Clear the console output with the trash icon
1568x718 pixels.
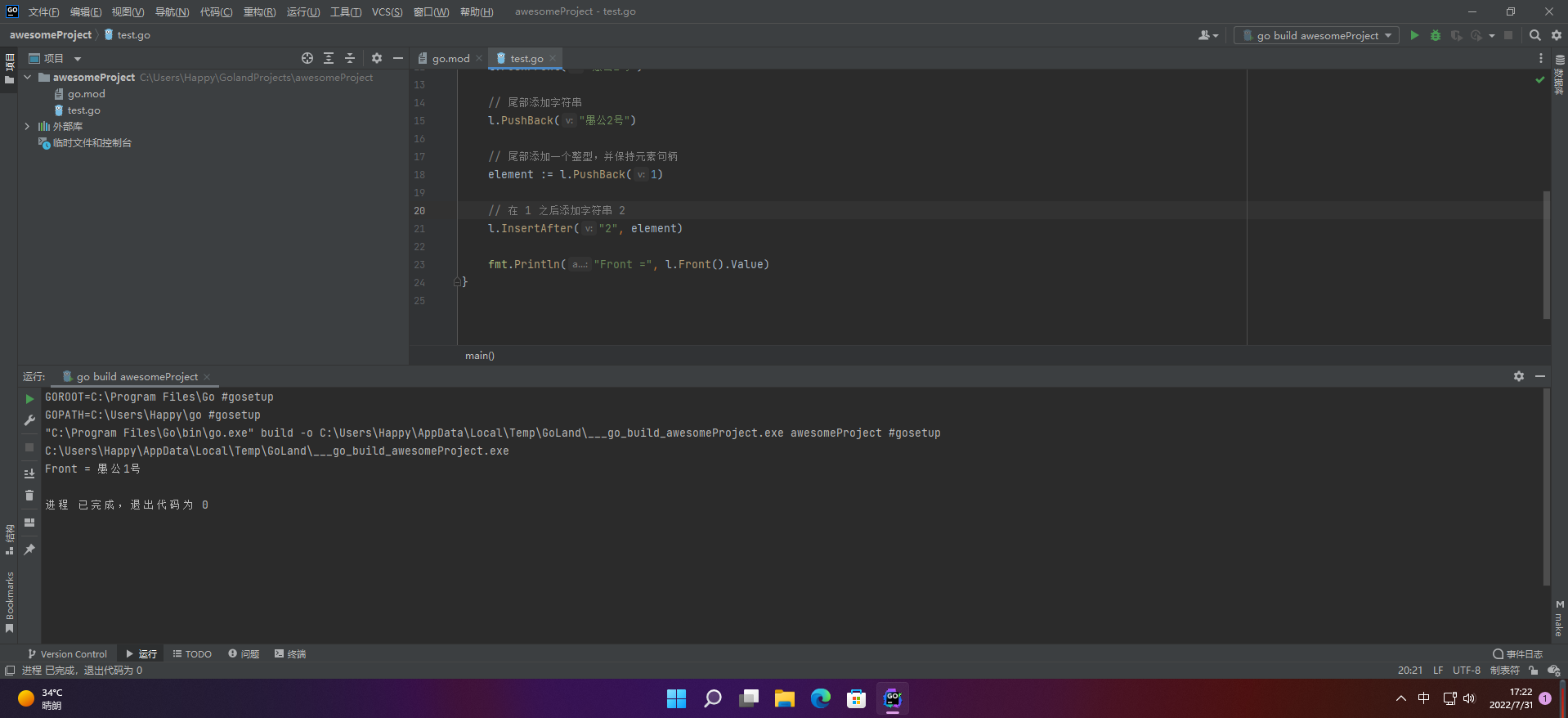point(29,496)
